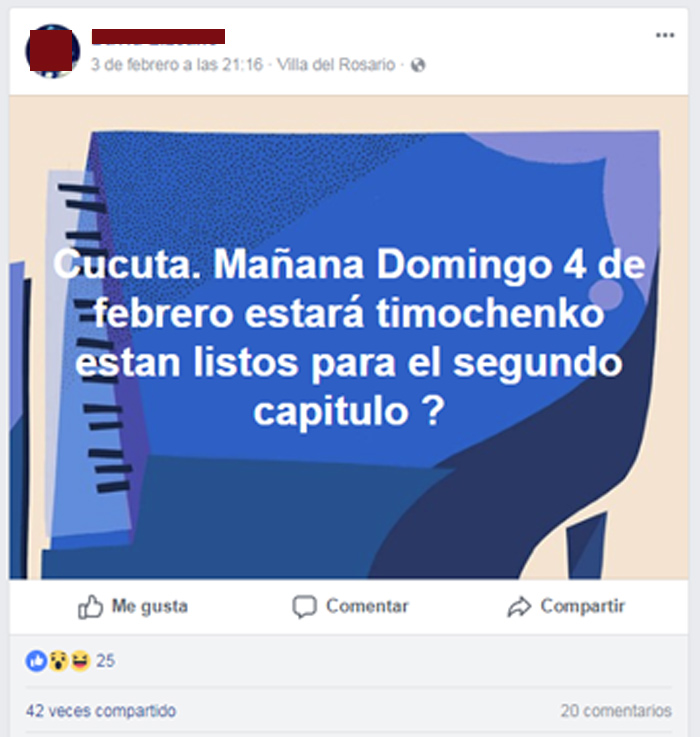This screenshot has width=700, height=737.
Task: Expand the 20 comentarios section
Action: tap(616, 711)
